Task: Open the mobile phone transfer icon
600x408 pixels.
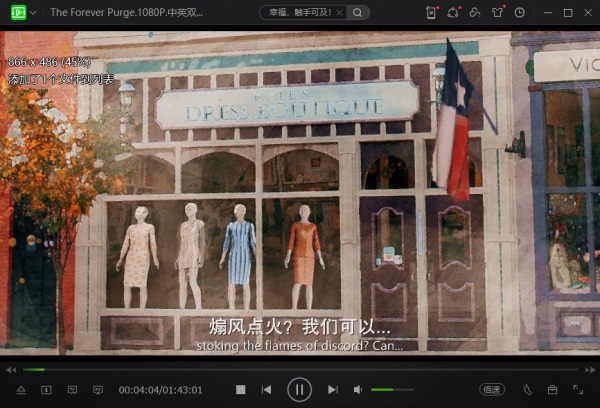Action: pos(431,13)
